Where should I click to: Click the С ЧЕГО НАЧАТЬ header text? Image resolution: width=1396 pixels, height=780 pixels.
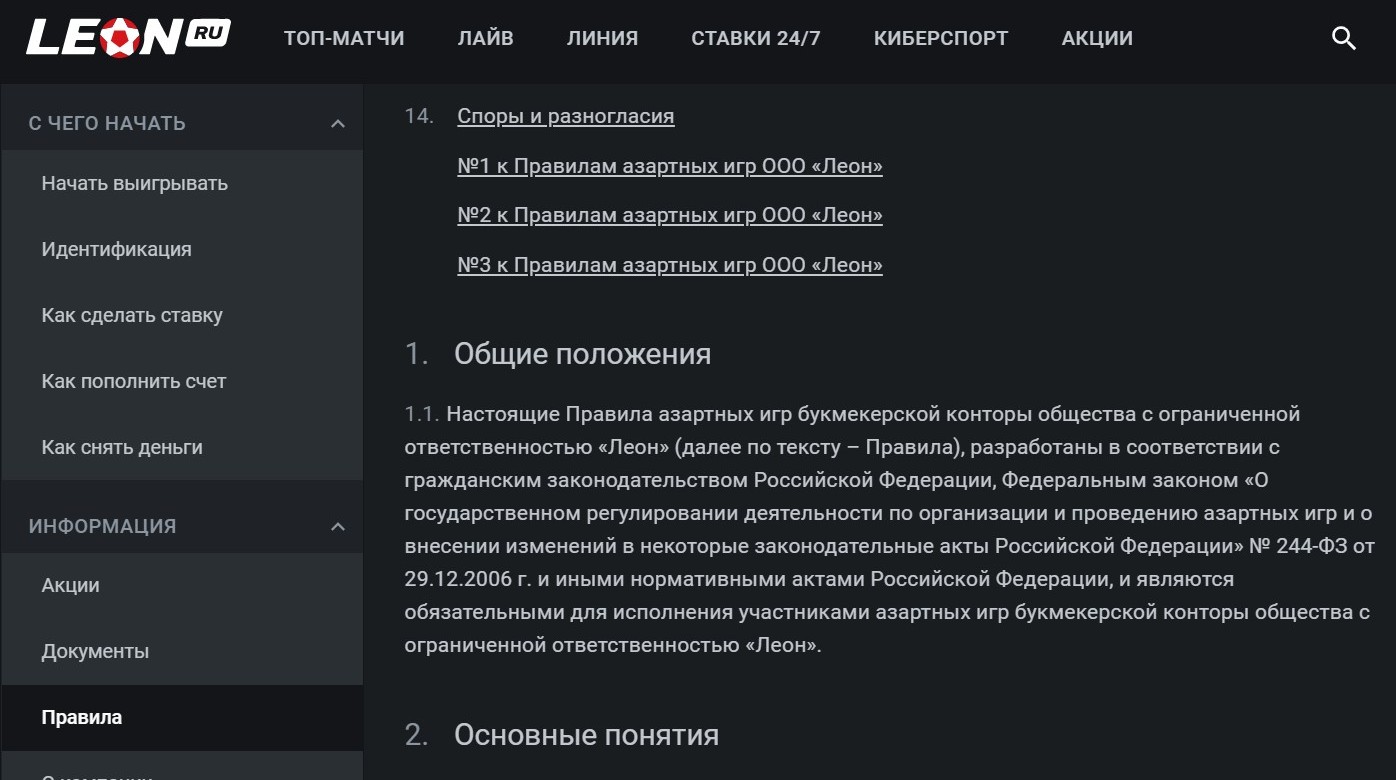[x=107, y=124]
